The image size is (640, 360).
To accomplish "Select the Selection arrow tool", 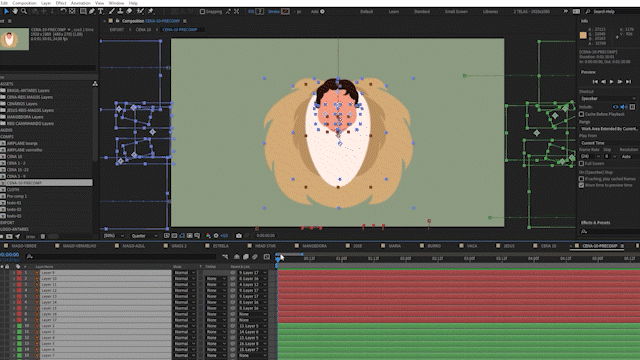I will pos(6,11).
